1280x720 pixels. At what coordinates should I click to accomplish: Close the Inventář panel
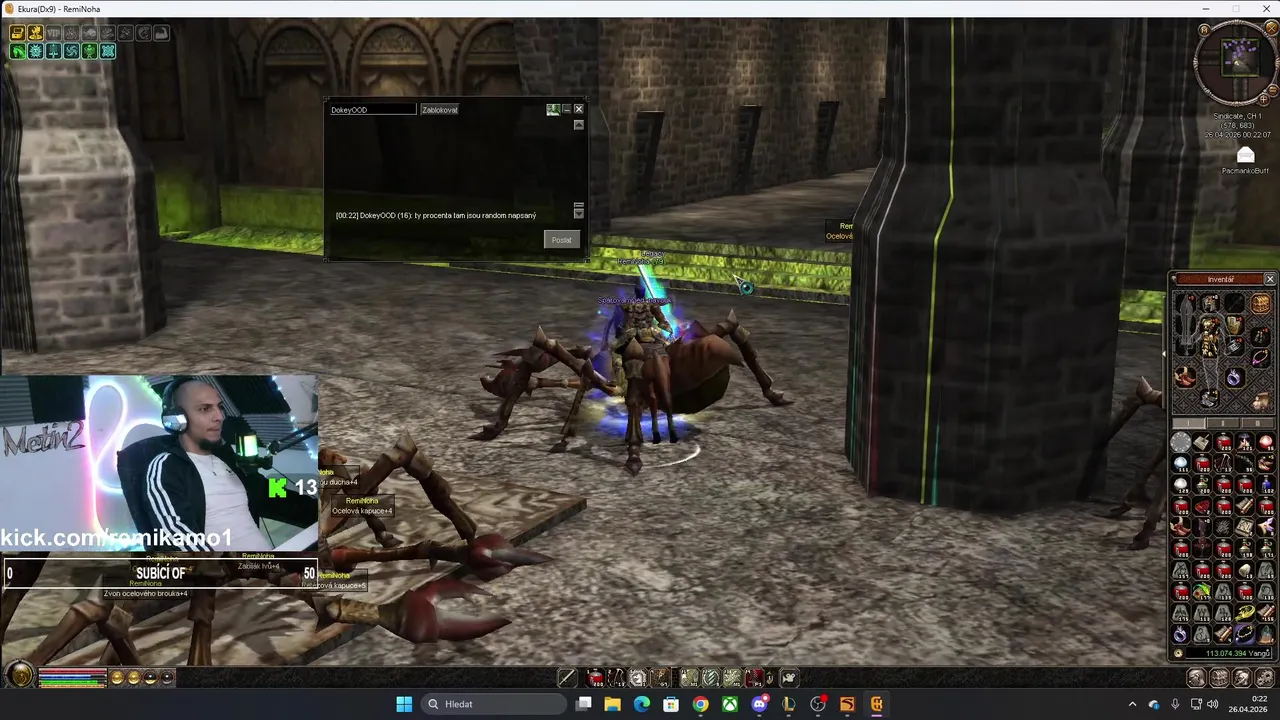pyautogui.click(x=1270, y=279)
